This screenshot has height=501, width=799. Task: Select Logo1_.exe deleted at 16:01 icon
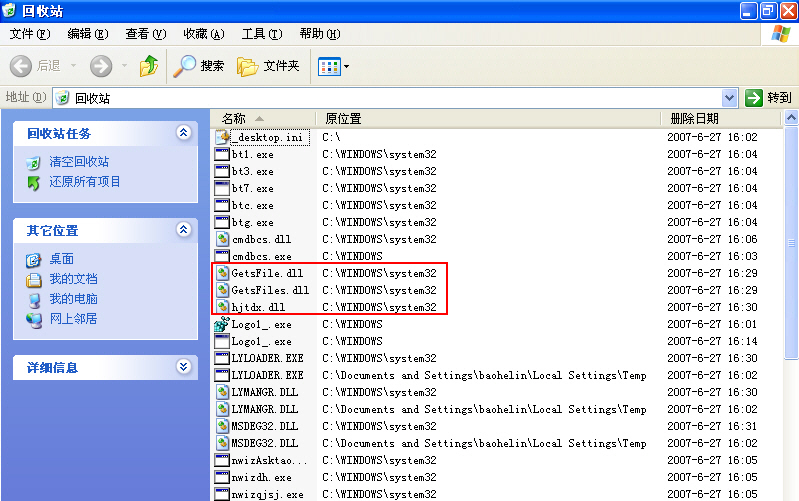[222, 324]
